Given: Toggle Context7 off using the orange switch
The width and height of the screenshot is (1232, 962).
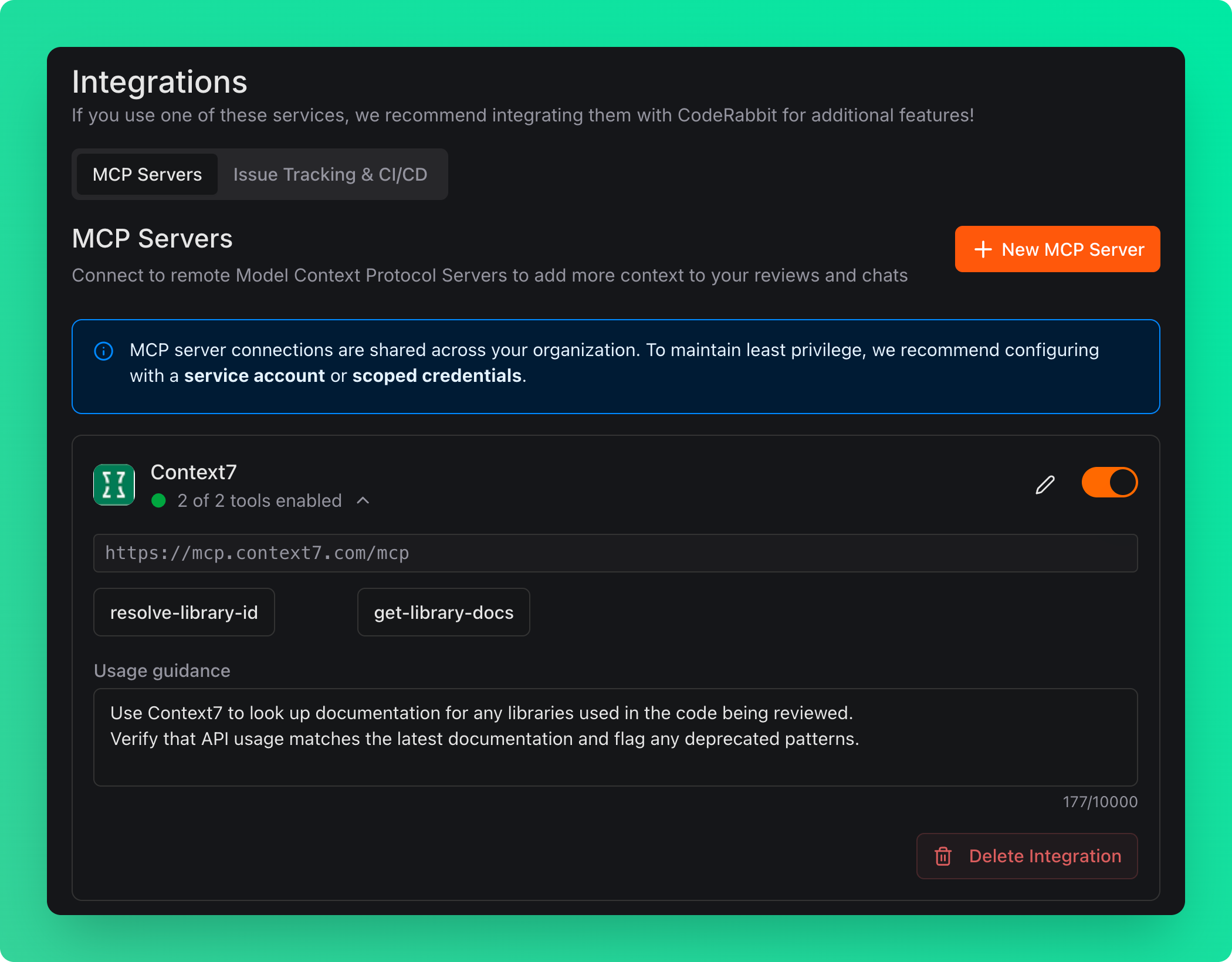Looking at the screenshot, I should (x=1109, y=482).
